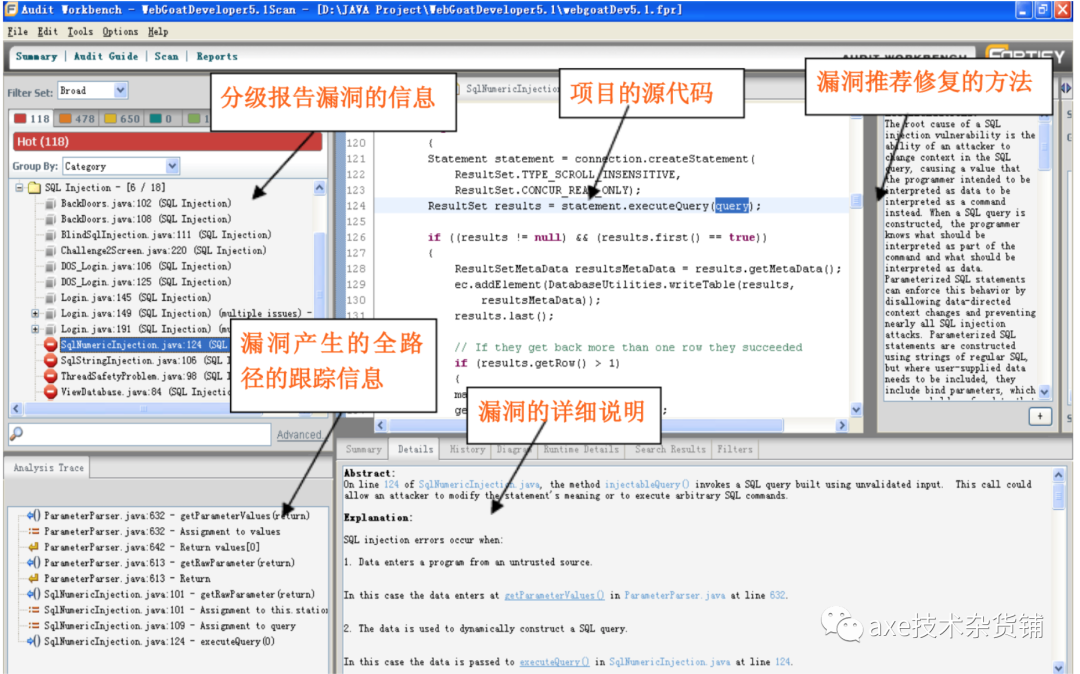
Task: Open the Advanced search link
Action: [299, 434]
